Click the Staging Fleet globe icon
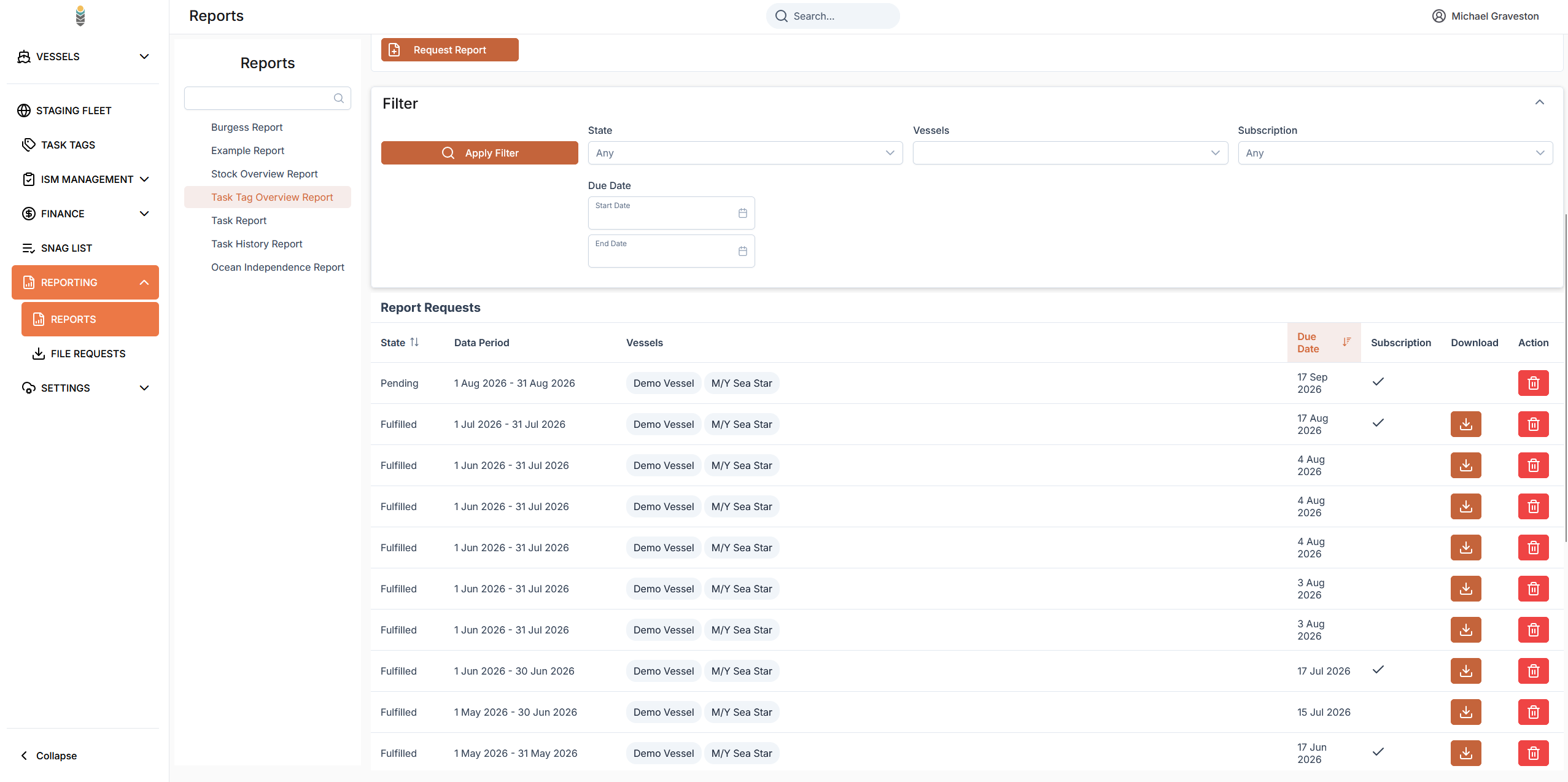The height and width of the screenshot is (782, 1568). (x=24, y=110)
